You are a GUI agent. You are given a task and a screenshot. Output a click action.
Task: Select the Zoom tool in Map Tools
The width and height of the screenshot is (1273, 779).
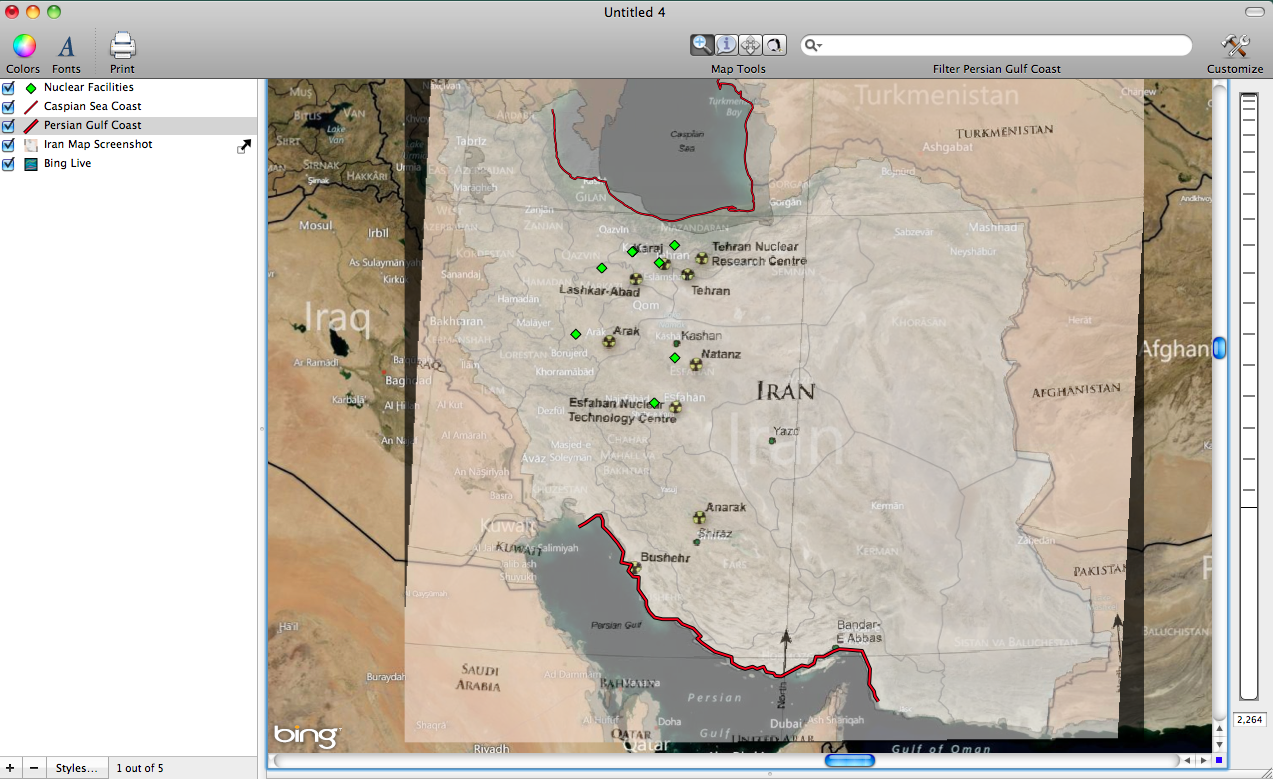pos(702,45)
